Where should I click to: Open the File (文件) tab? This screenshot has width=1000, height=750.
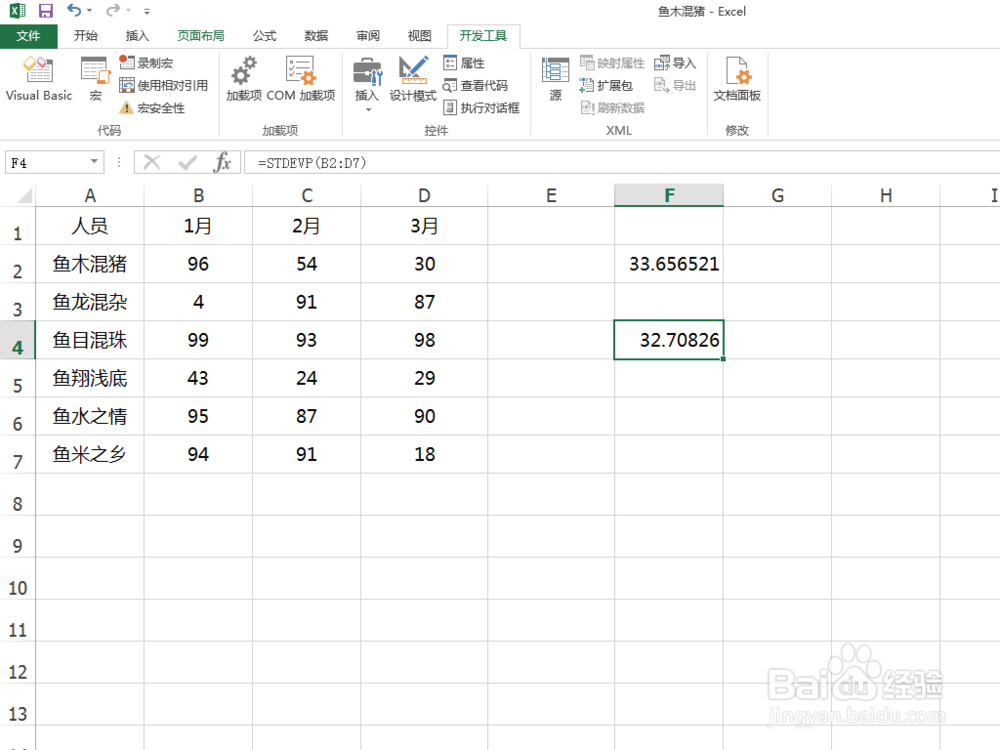point(28,36)
